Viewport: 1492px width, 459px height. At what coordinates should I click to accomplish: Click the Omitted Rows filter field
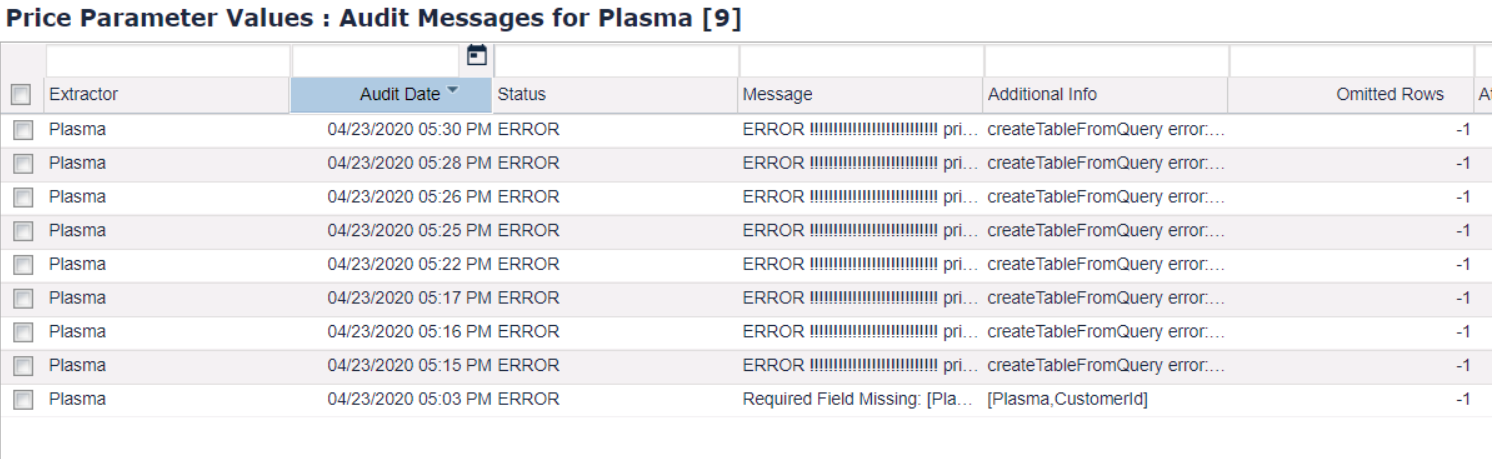[x=1351, y=60]
